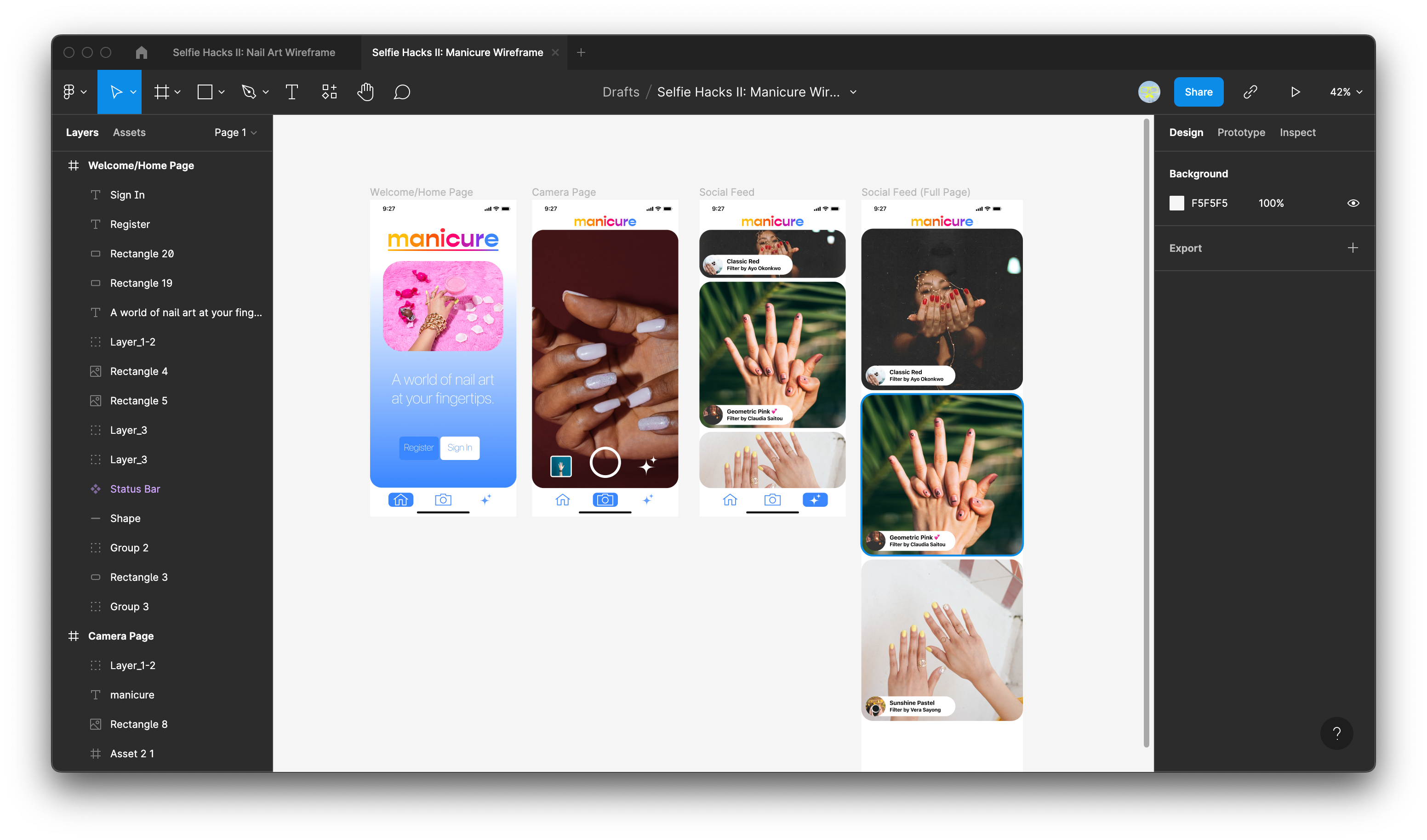
Task: Toggle background visibility eye icon
Action: [x=1353, y=203]
